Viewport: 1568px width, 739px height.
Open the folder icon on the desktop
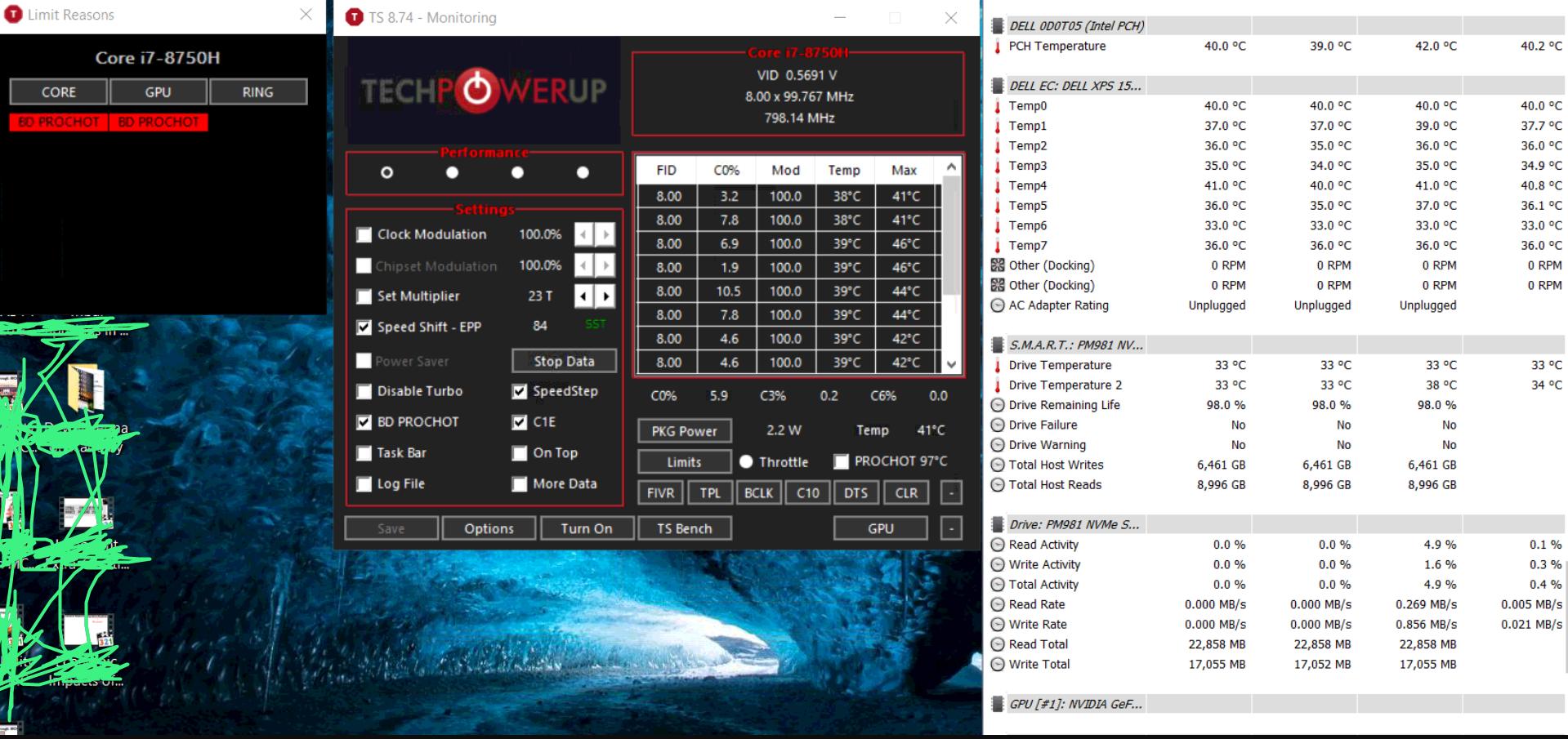[x=86, y=387]
